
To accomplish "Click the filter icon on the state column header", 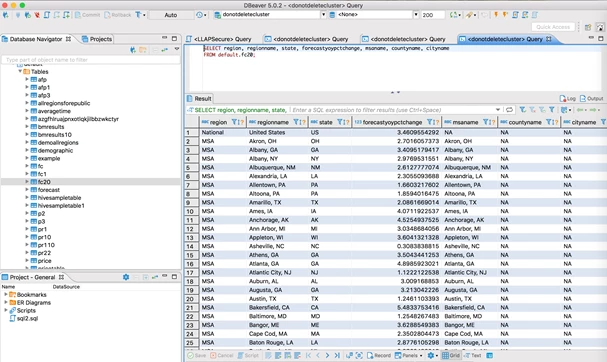I will click(x=340, y=122).
